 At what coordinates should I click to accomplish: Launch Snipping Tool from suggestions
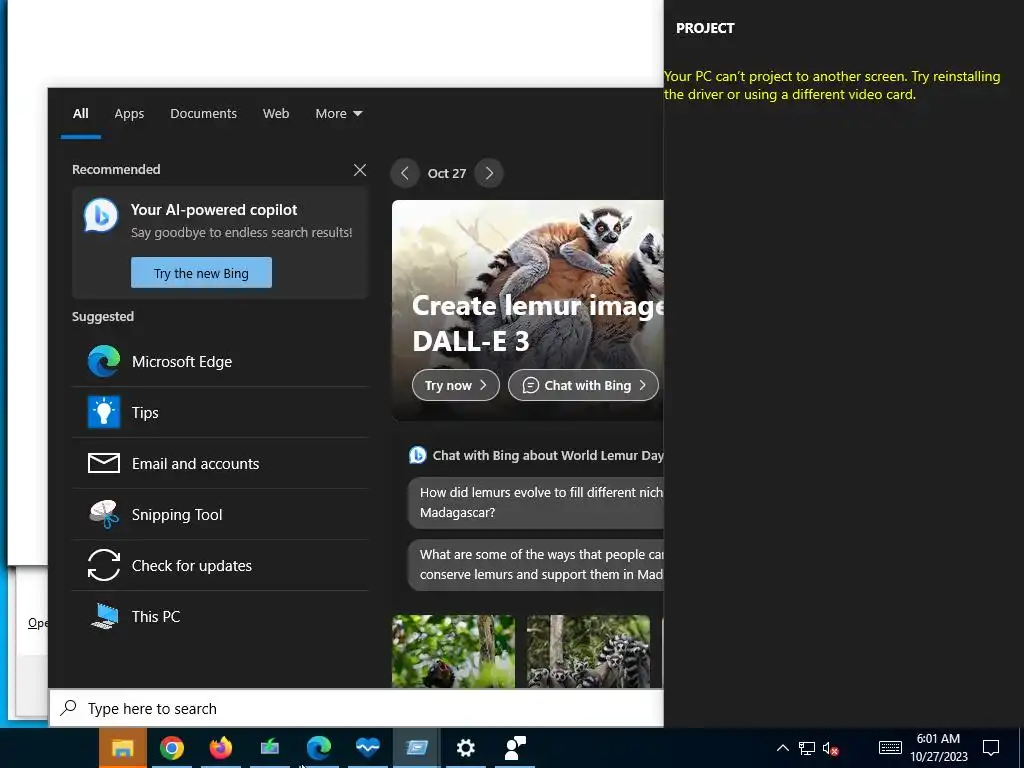click(x=220, y=515)
